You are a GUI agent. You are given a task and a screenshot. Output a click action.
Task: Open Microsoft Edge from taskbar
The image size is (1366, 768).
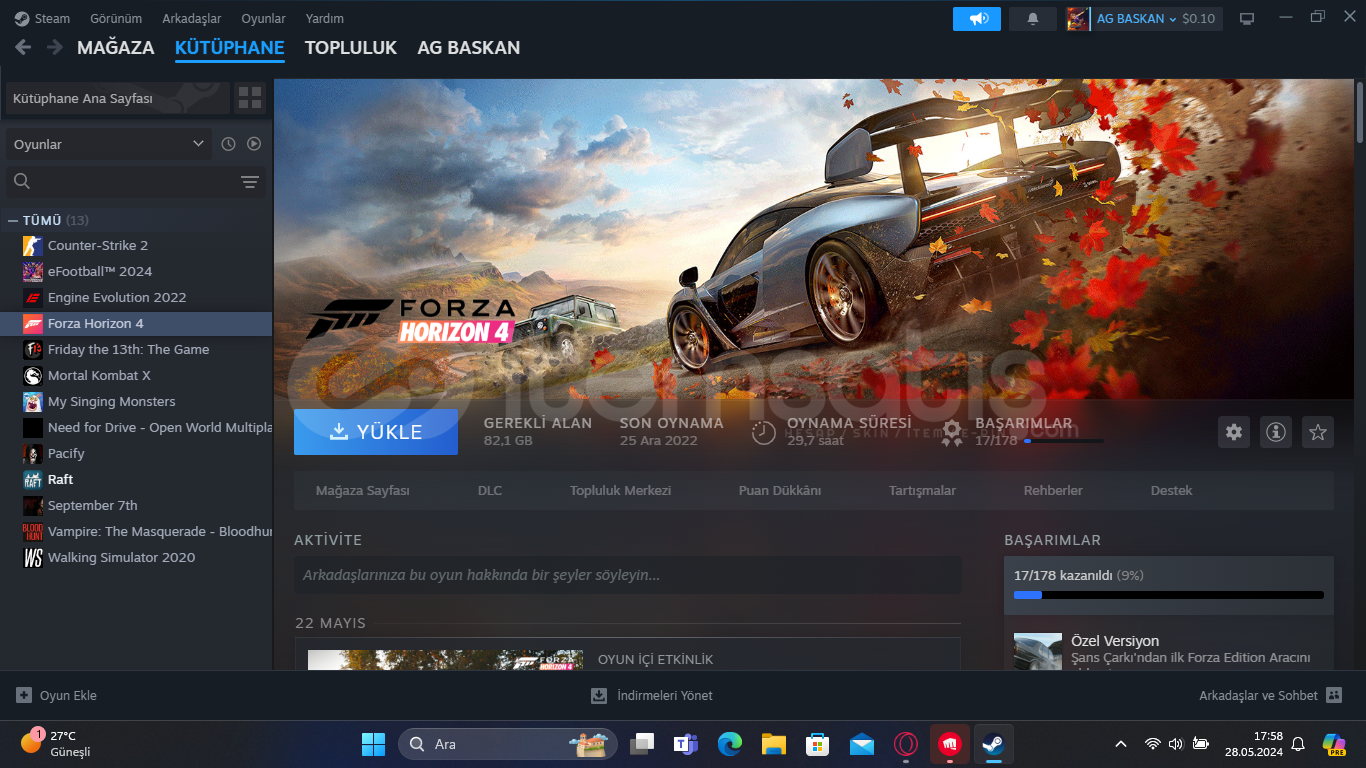click(x=730, y=744)
